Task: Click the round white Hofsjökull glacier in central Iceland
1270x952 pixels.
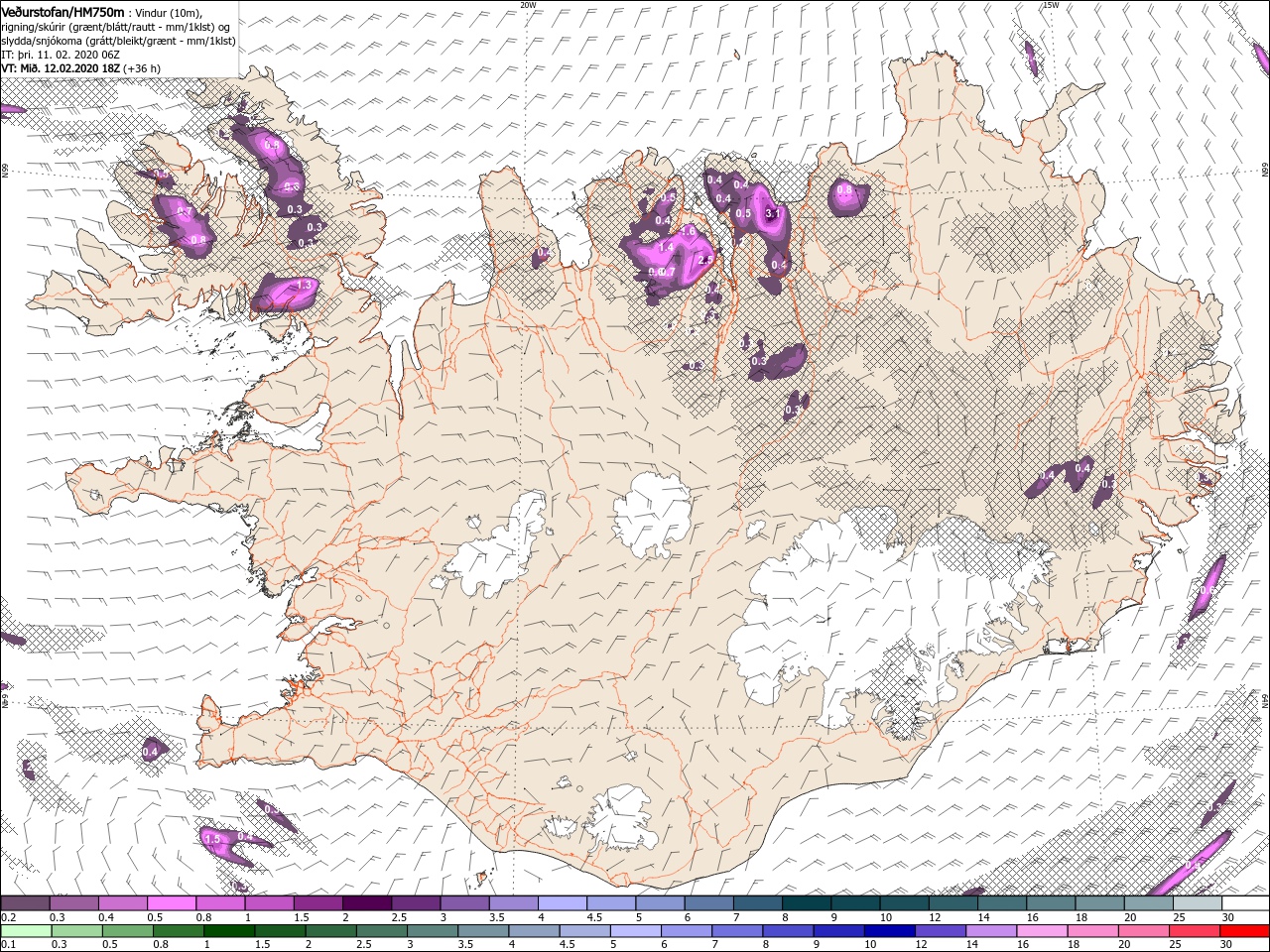Action: (x=652, y=513)
